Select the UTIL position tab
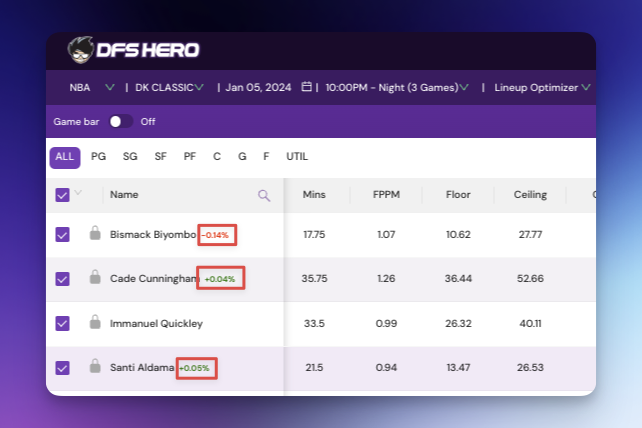This screenshot has height=428, width=642. pyautogui.click(x=297, y=156)
